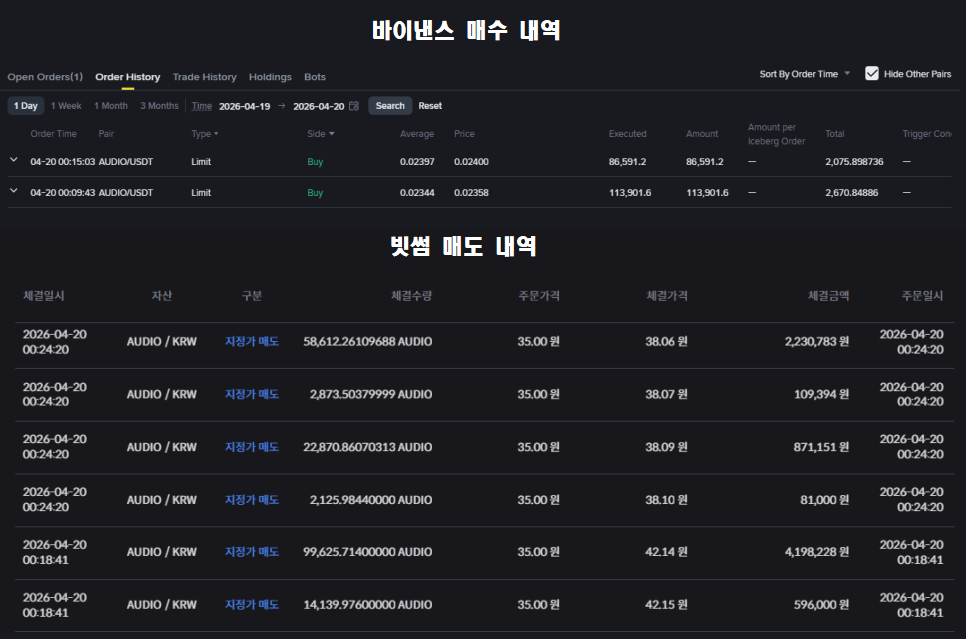Select the 1 Week range filter
Viewport: 966px width, 639px height.
pyautogui.click(x=66, y=106)
